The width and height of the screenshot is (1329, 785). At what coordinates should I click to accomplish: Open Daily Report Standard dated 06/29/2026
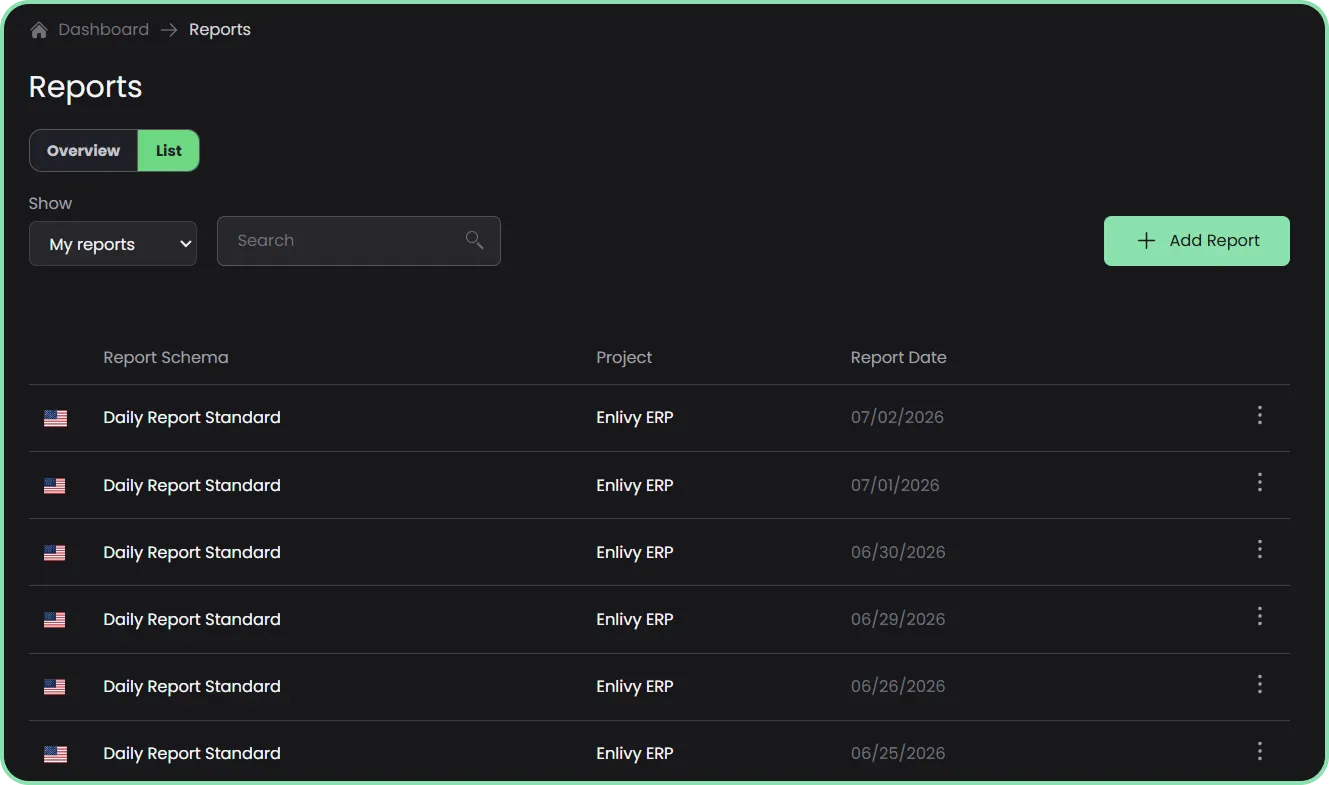click(x=192, y=619)
